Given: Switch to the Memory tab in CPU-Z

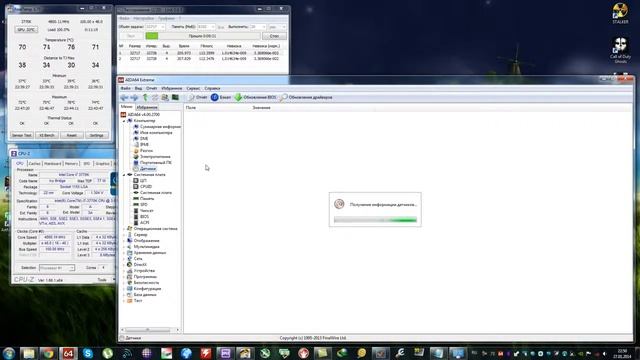Looking at the screenshot, I should point(71,164).
